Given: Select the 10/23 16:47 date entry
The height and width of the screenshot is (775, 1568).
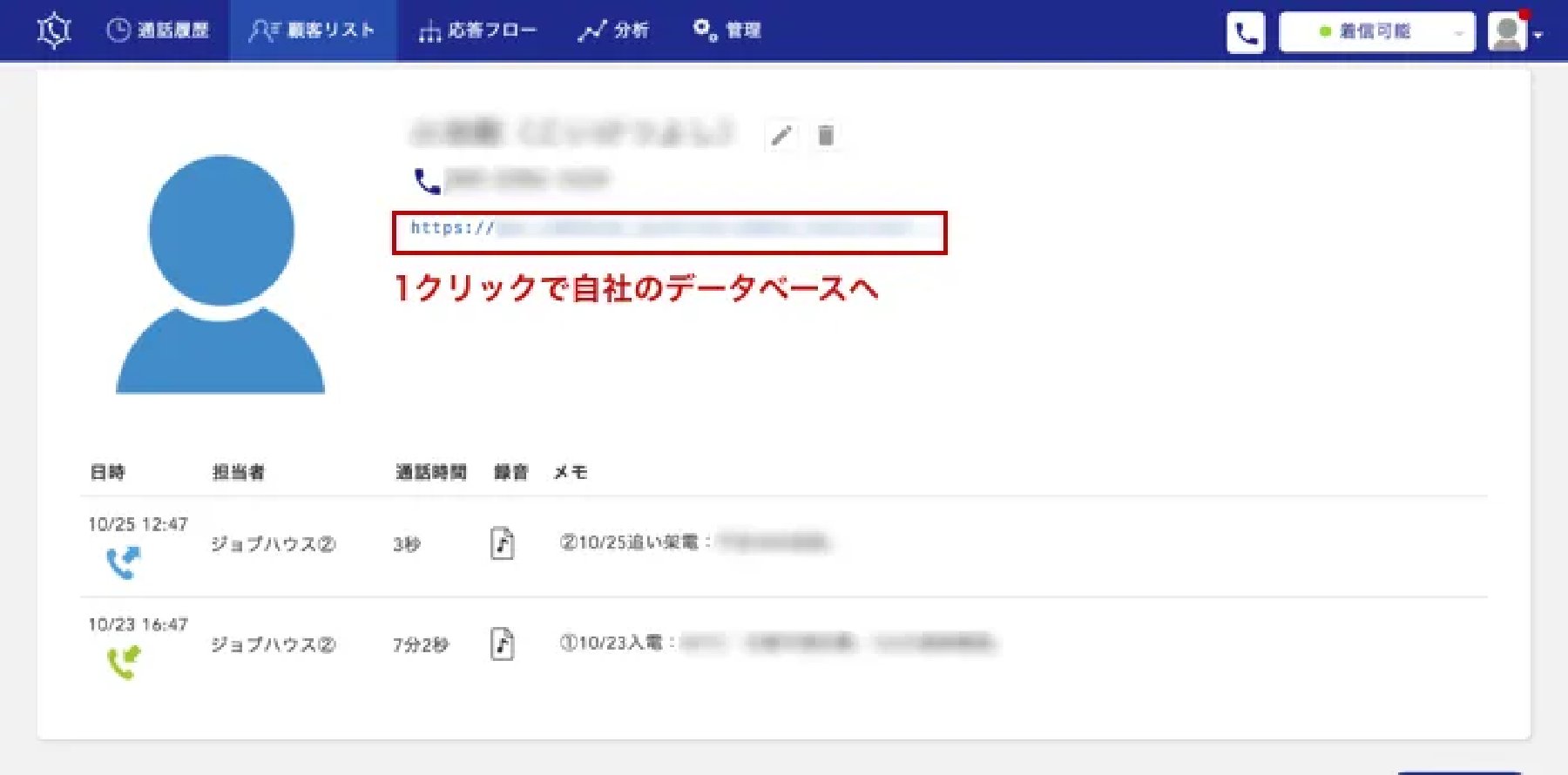Looking at the screenshot, I should [x=138, y=624].
